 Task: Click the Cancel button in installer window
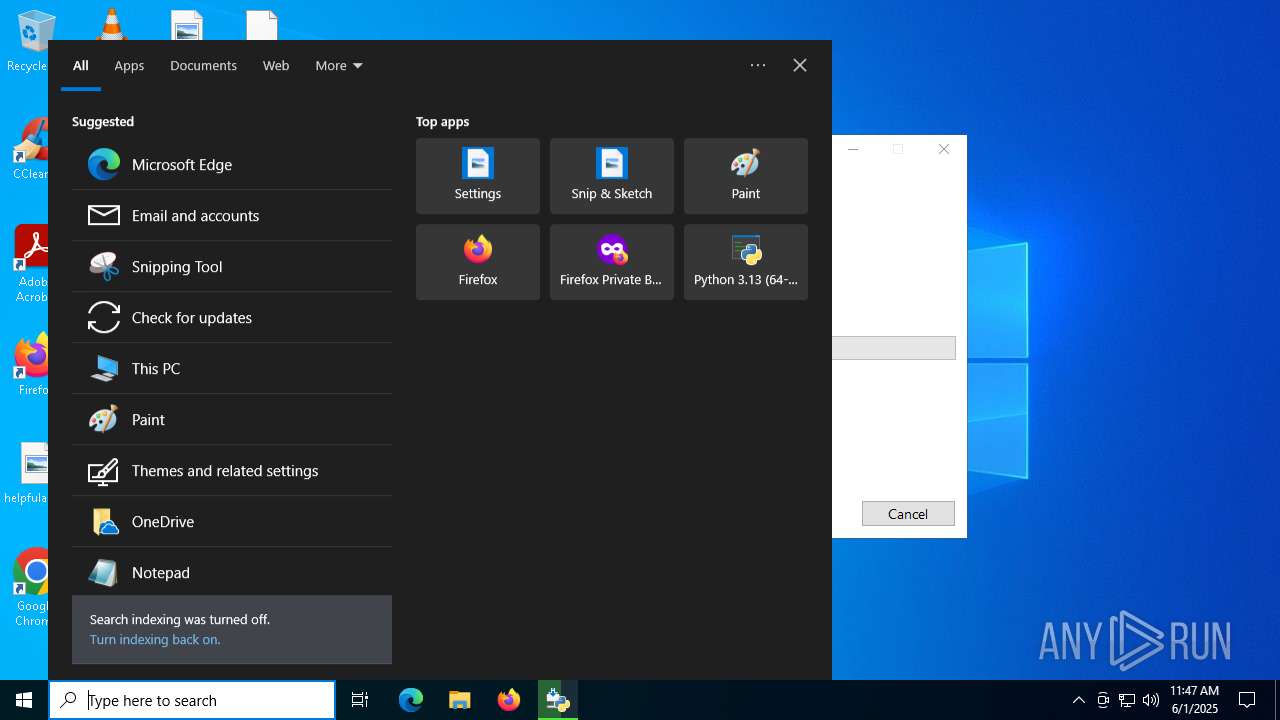tap(908, 514)
